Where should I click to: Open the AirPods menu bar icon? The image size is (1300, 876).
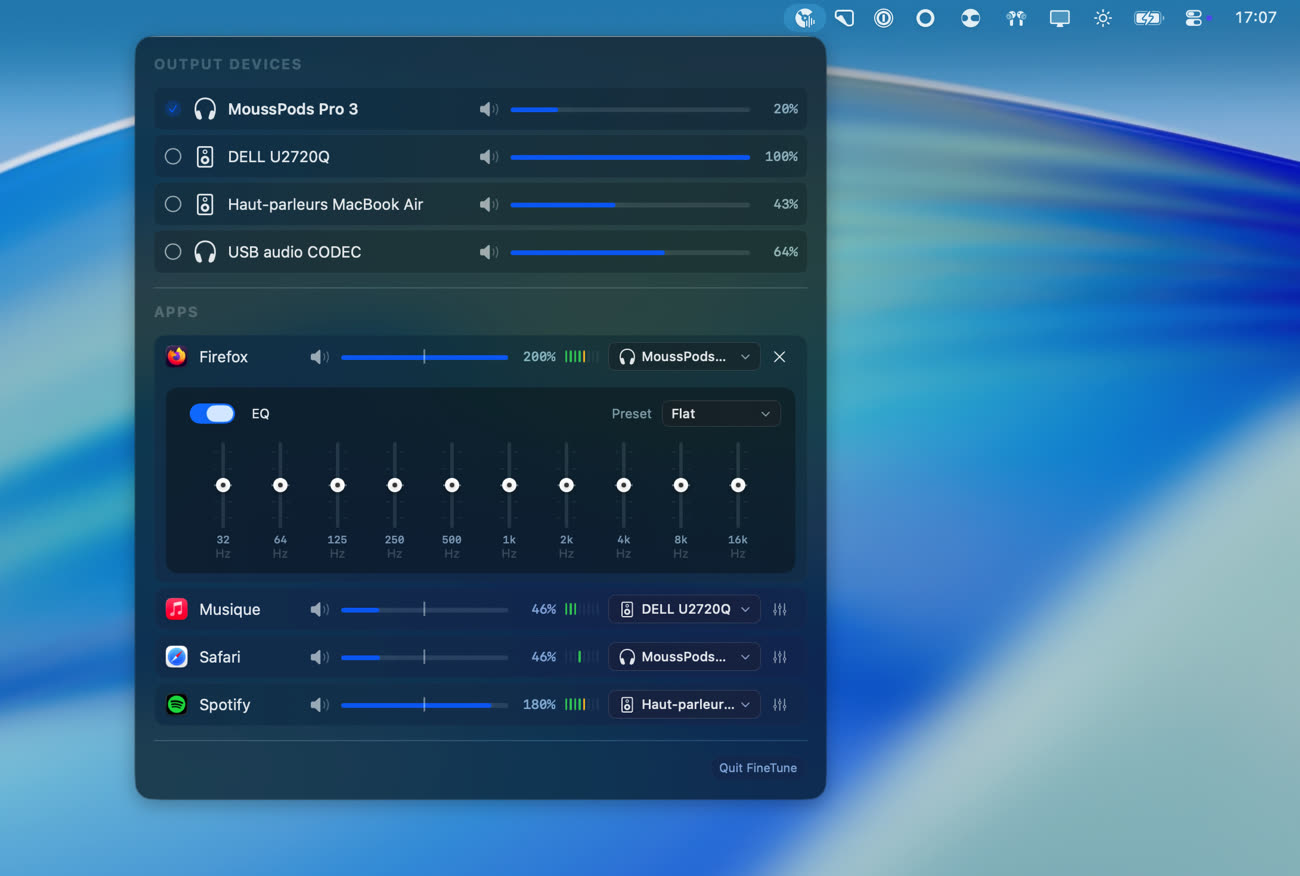[x=1016, y=18]
